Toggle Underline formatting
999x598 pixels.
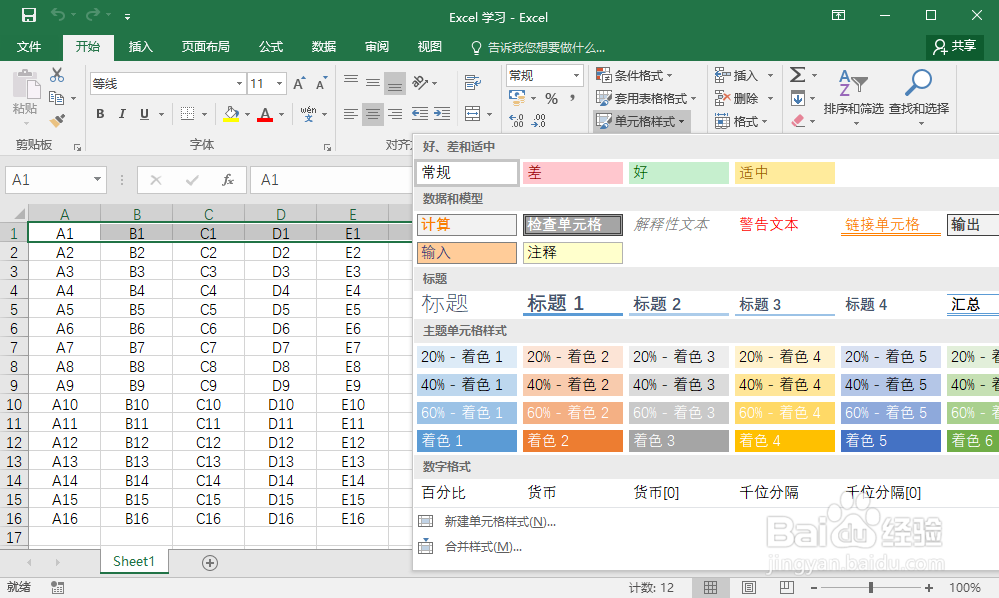[x=145, y=114]
